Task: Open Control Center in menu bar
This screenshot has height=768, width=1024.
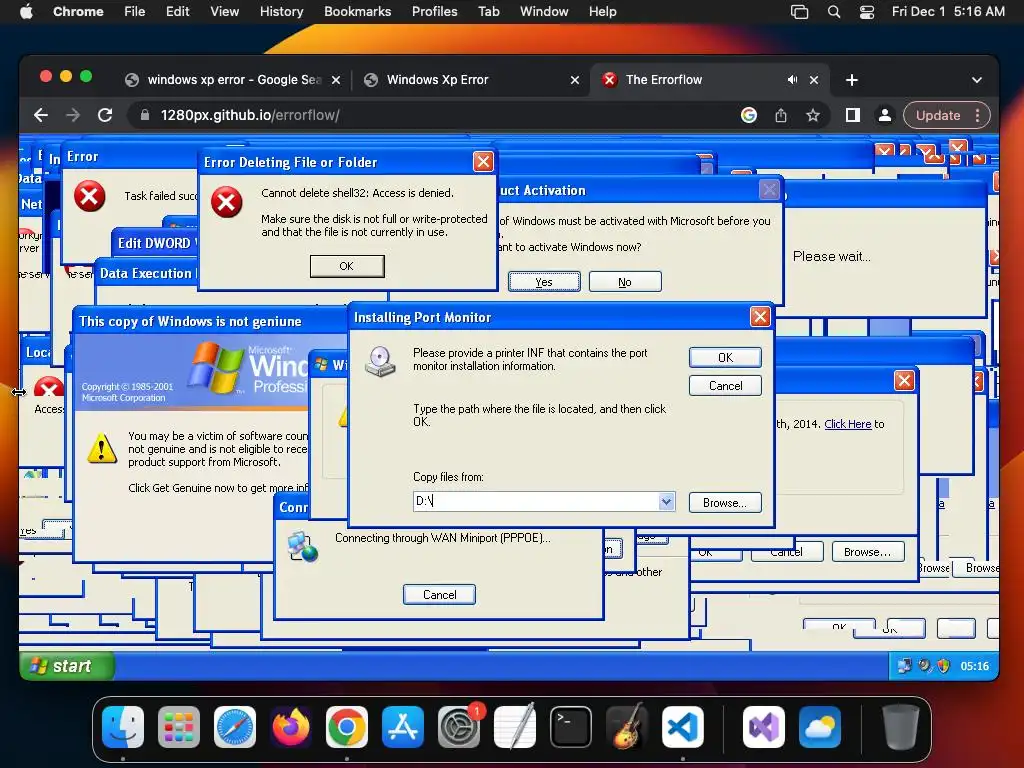Action: (867, 12)
